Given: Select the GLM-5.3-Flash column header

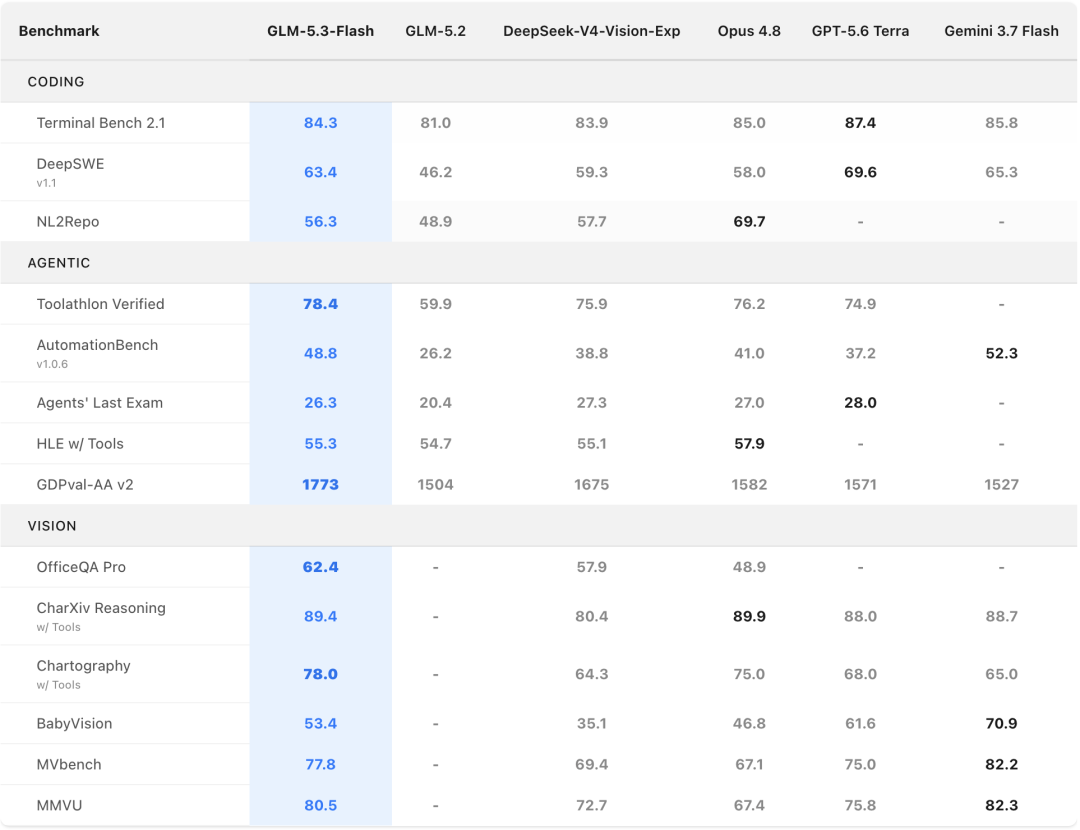Looking at the screenshot, I should 320,31.
